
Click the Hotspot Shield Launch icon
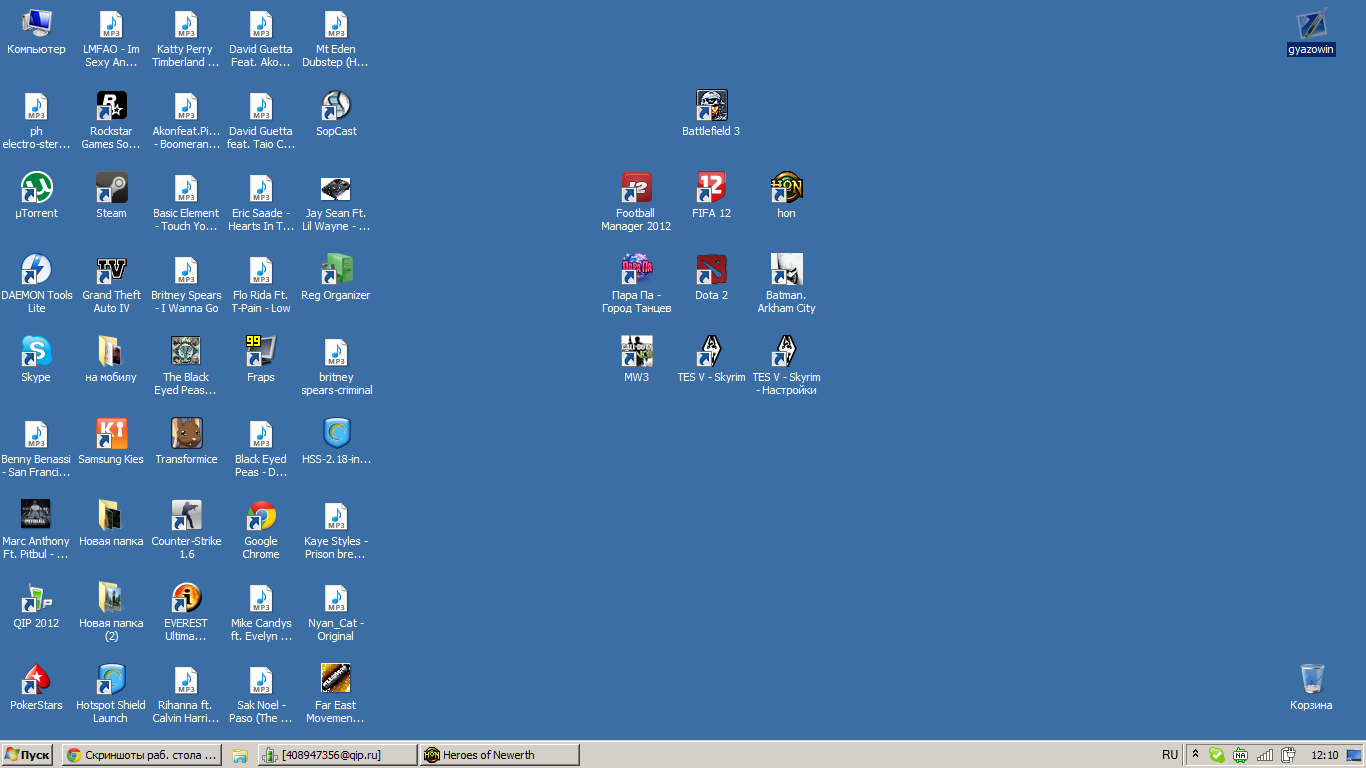(111, 694)
